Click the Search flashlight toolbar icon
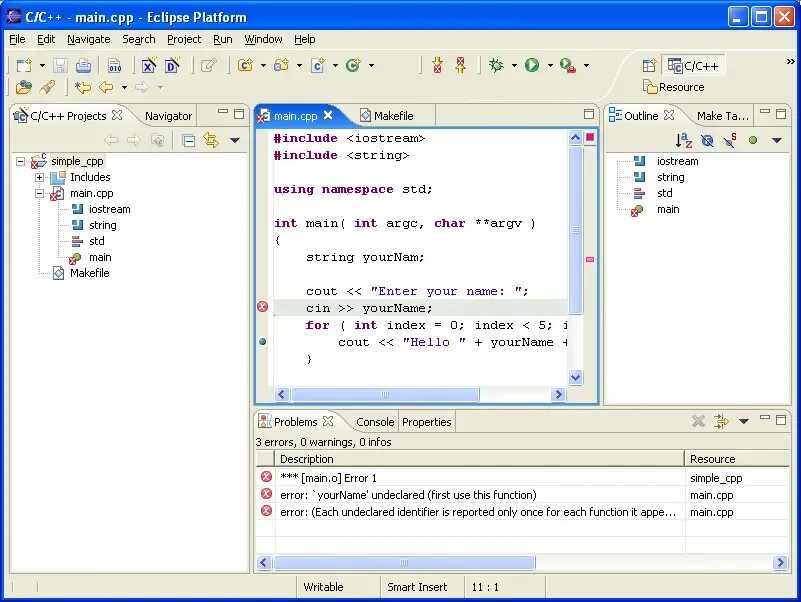The image size is (801, 602). [x=48, y=87]
